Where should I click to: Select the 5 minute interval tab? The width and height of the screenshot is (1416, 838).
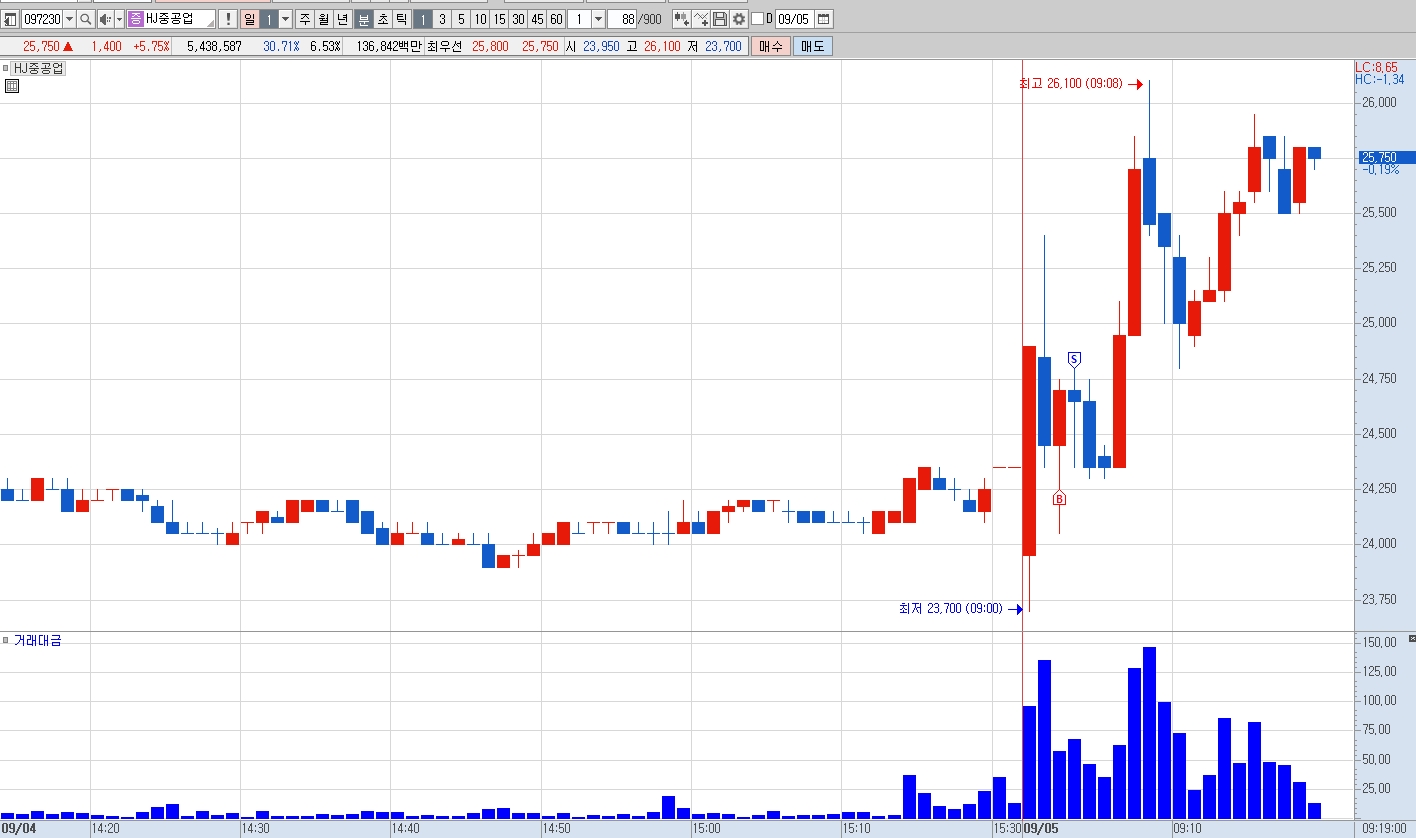click(461, 19)
